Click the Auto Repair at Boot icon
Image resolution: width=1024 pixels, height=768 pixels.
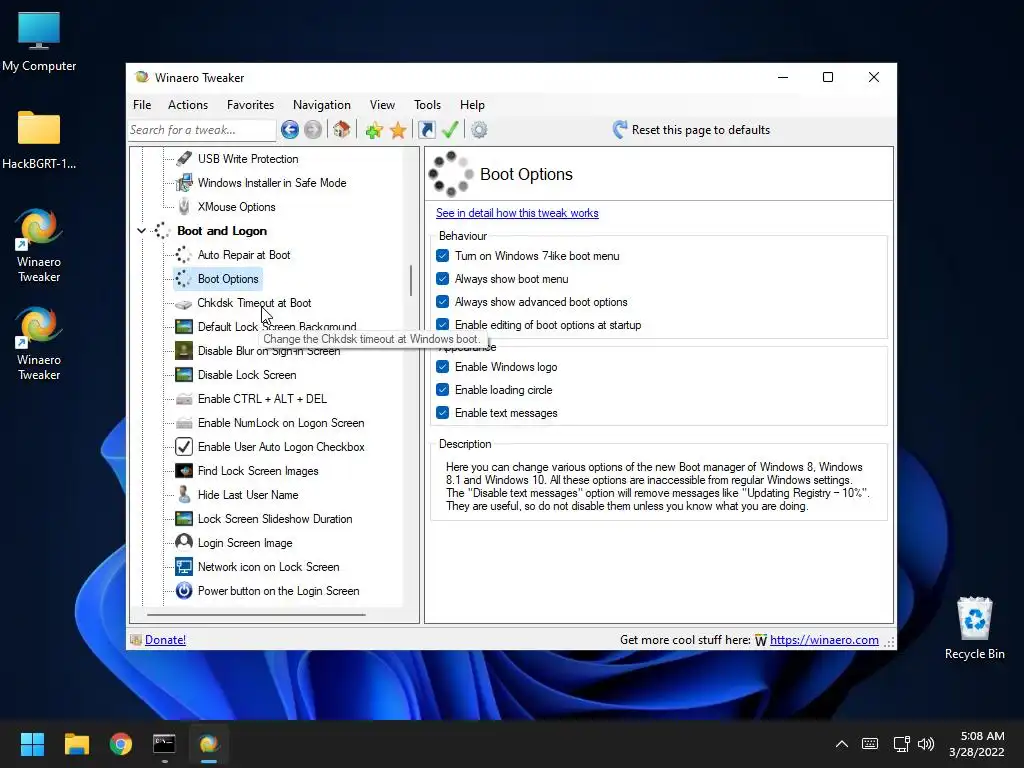(x=184, y=255)
